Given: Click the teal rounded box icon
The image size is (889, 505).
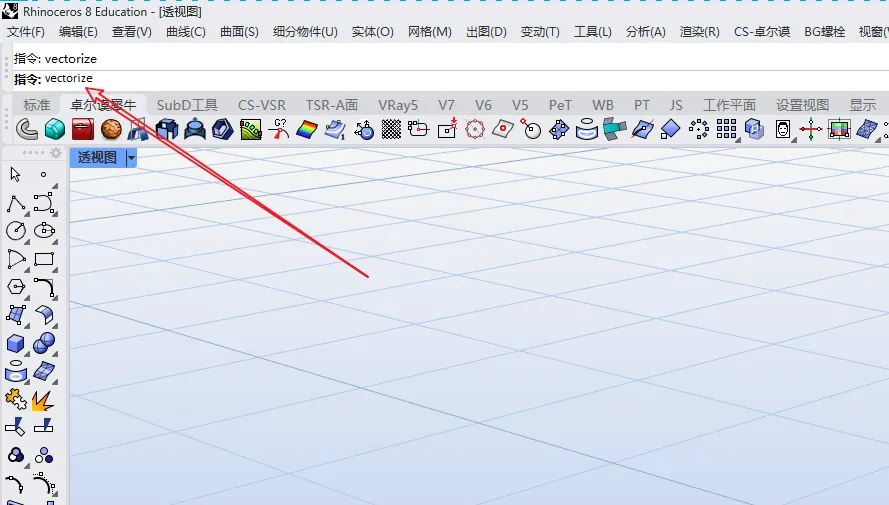Looking at the screenshot, I should click(x=55, y=129).
